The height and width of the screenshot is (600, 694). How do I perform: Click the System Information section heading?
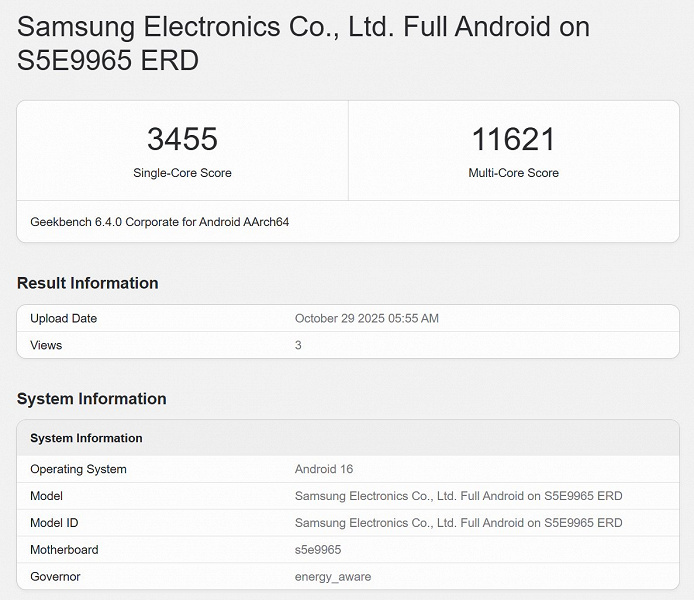click(92, 399)
